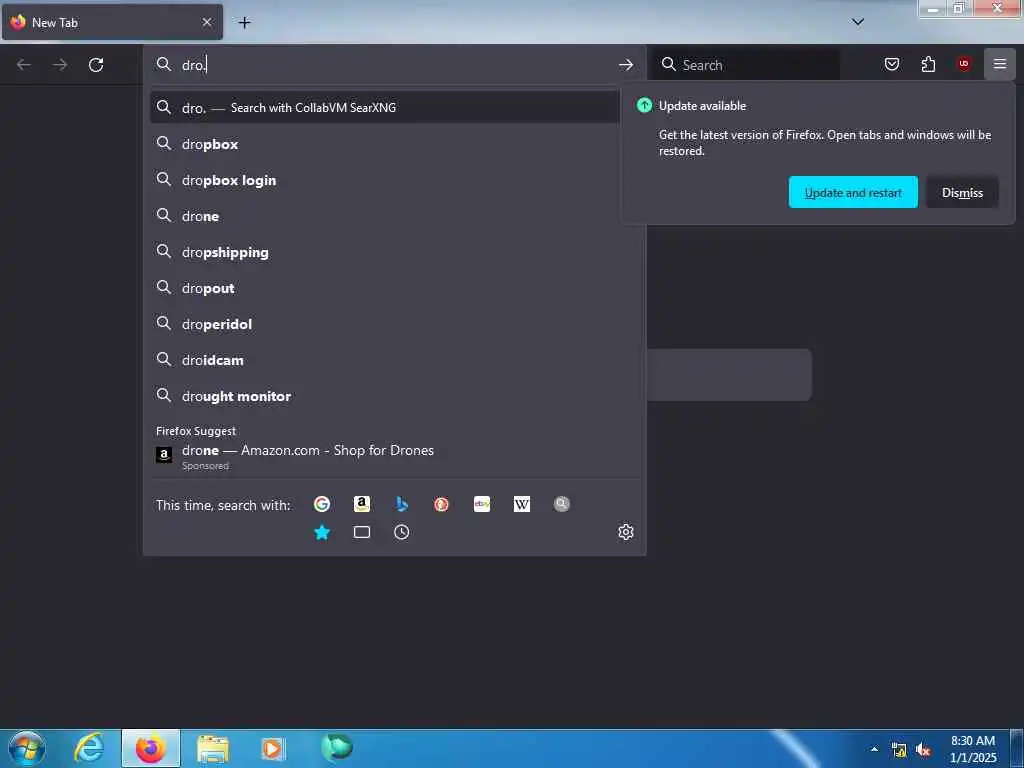The height and width of the screenshot is (768, 1024).
Task: Save to Pocket icon
Action: pyautogui.click(x=892, y=64)
